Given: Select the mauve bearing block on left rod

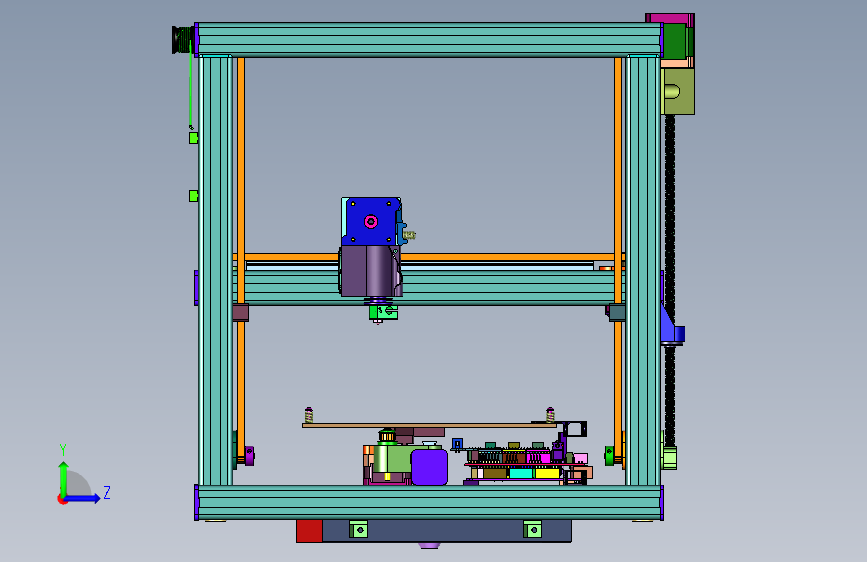Looking at the screenshot, I should pos(241,313).
